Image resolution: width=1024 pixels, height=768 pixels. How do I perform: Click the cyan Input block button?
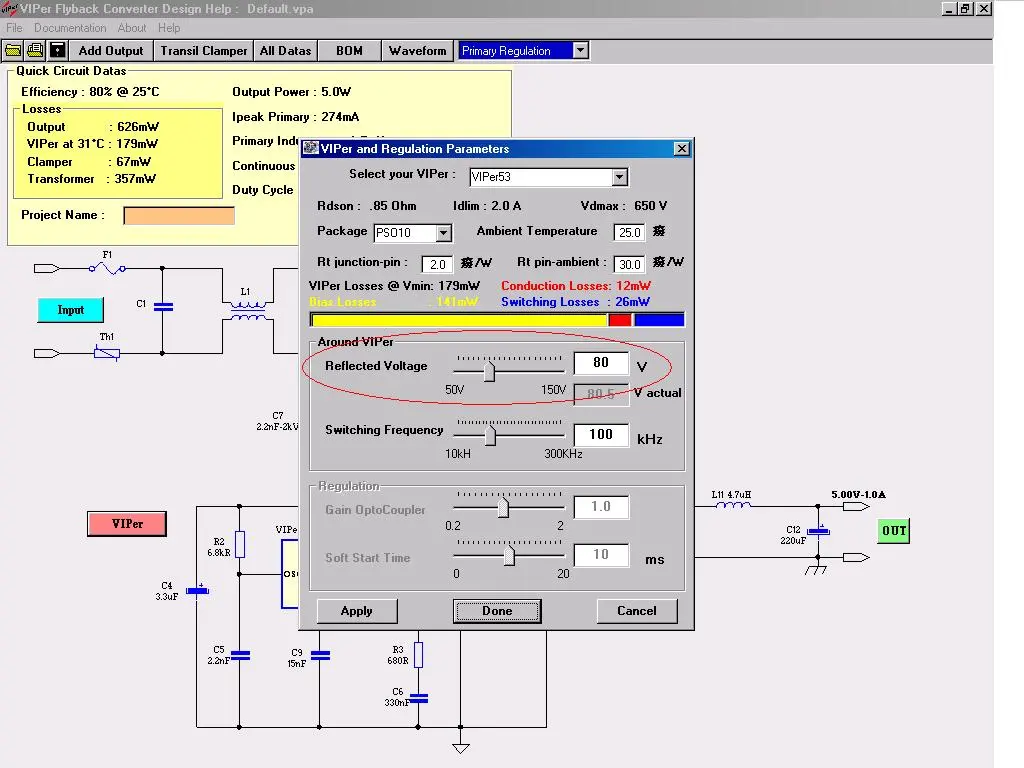pyautogui.click(x=71, y=310)
